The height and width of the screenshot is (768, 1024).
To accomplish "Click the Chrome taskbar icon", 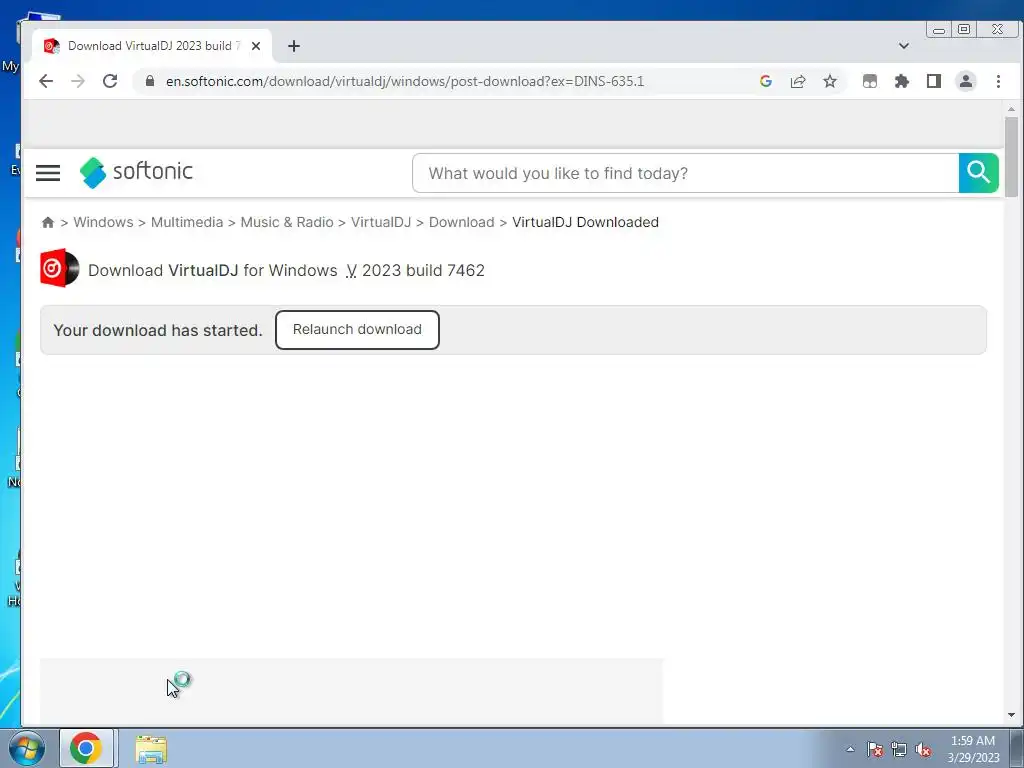I will [x=86, y=748].
